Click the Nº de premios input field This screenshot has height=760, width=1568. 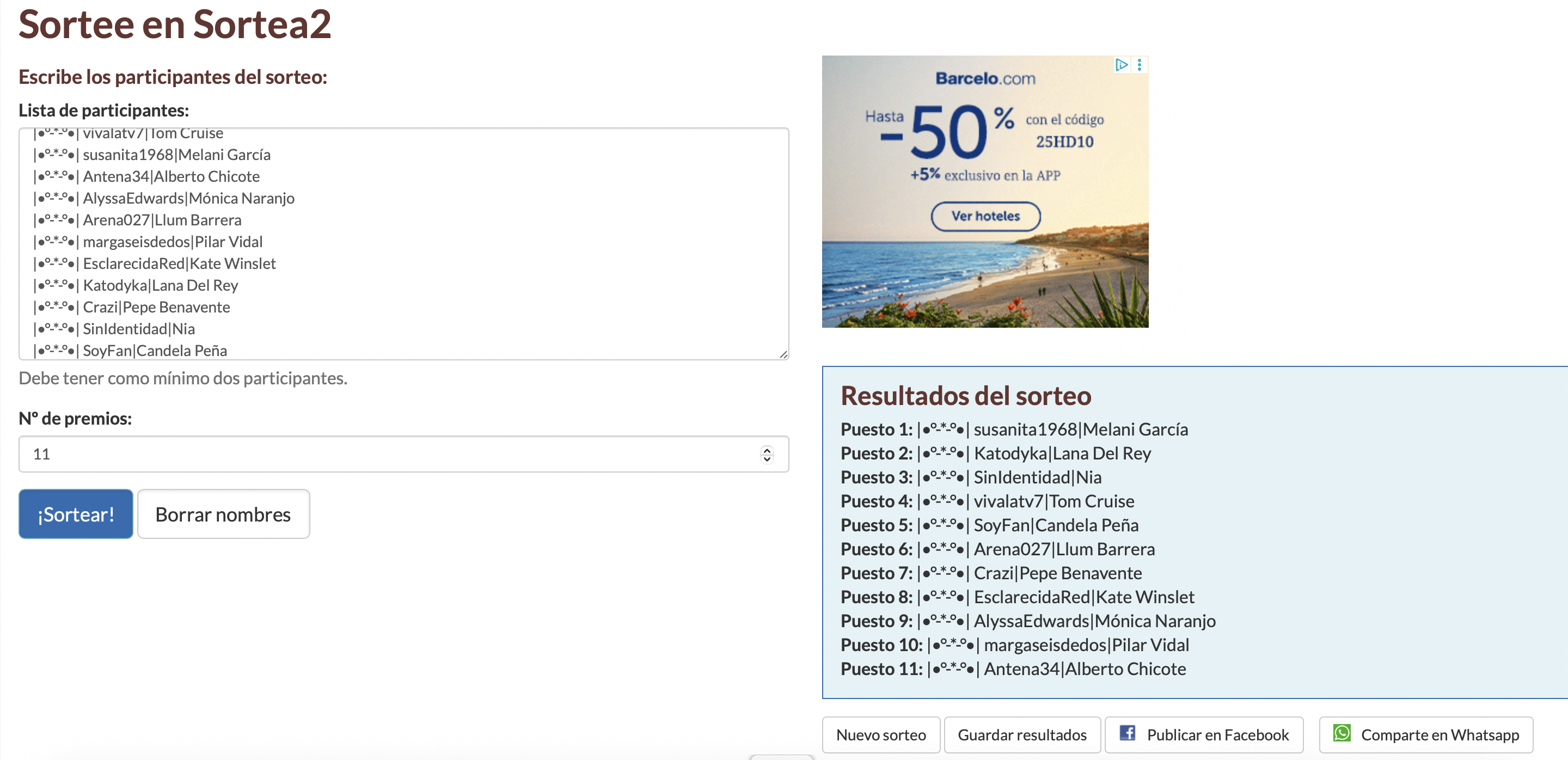click(x=390, y=454)
